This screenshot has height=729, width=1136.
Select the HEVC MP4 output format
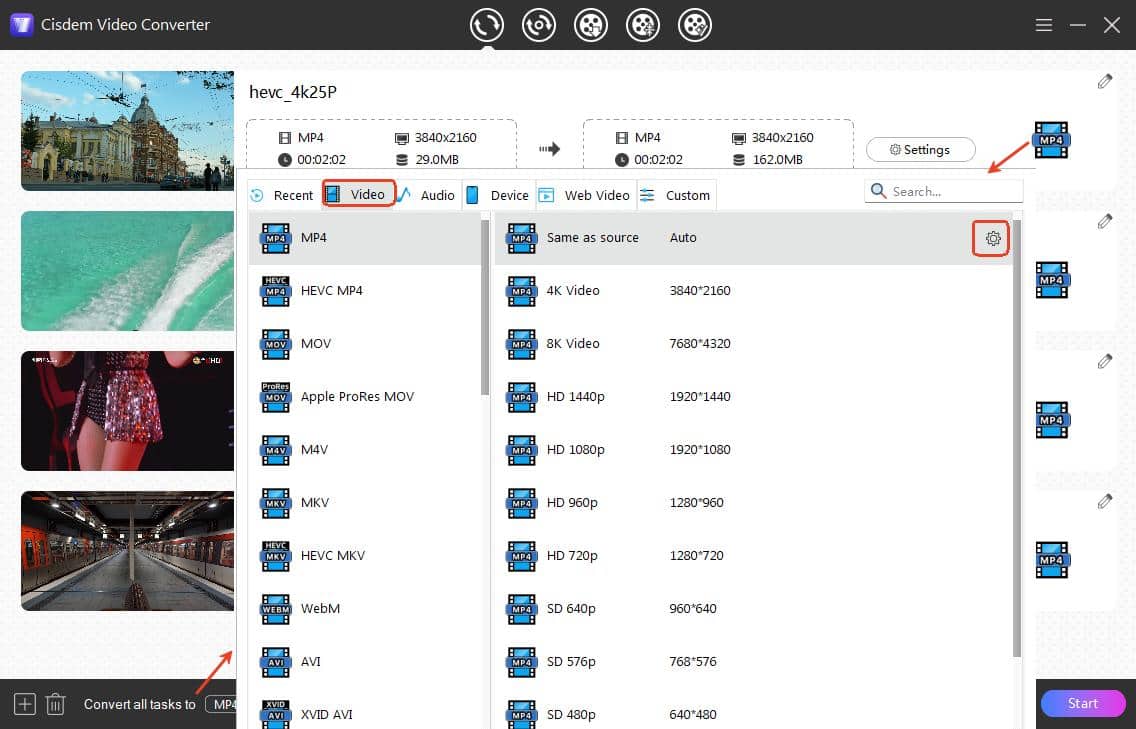click(x=330, y=291)
